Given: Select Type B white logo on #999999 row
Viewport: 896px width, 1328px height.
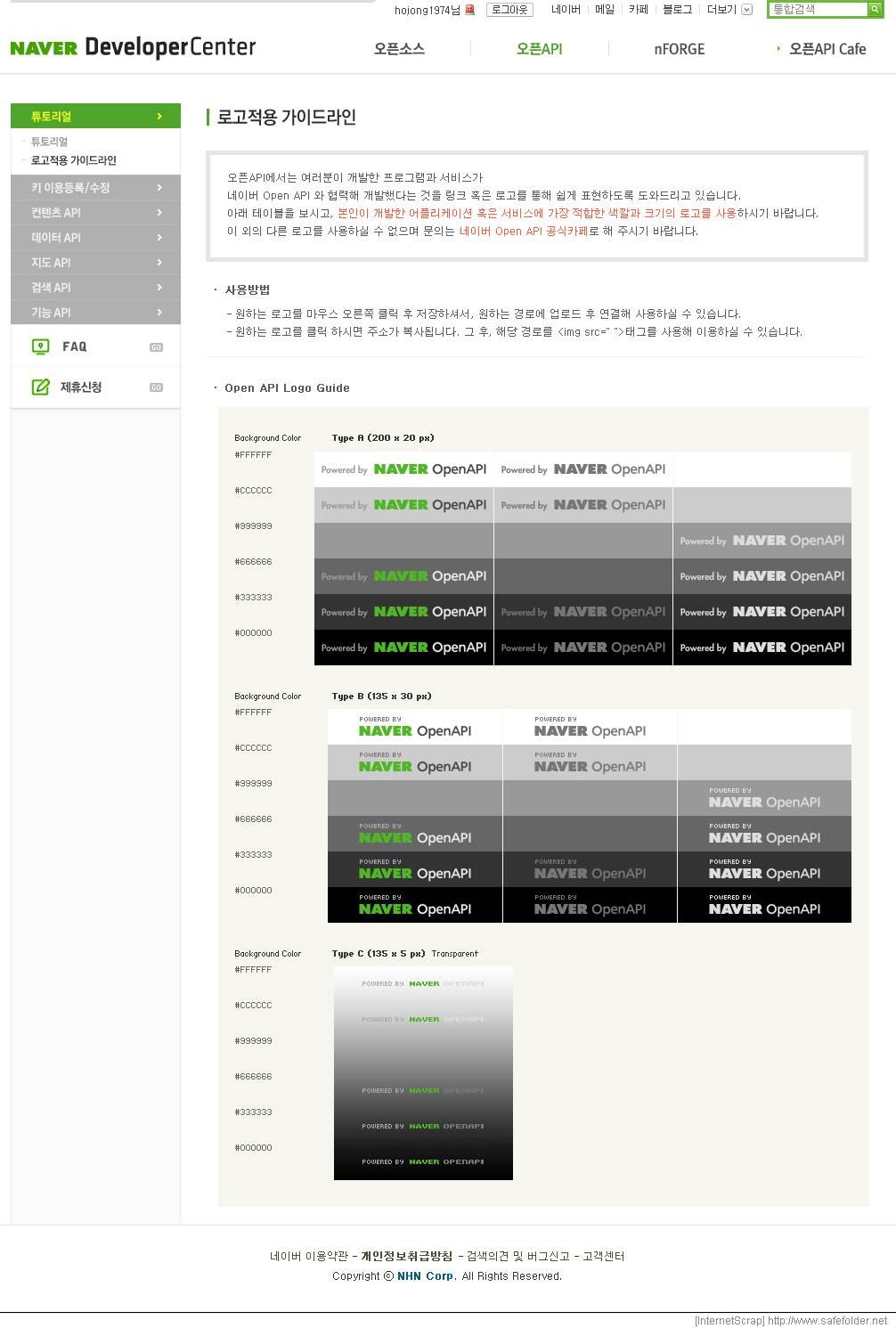Looking at the screenshot, I should [x=764, y=798].
